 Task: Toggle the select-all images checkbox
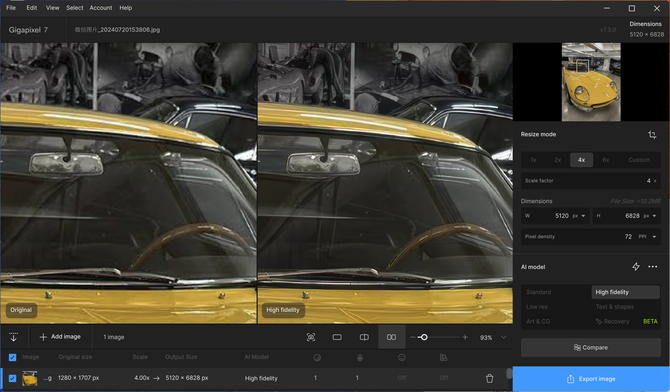(12, 357)
